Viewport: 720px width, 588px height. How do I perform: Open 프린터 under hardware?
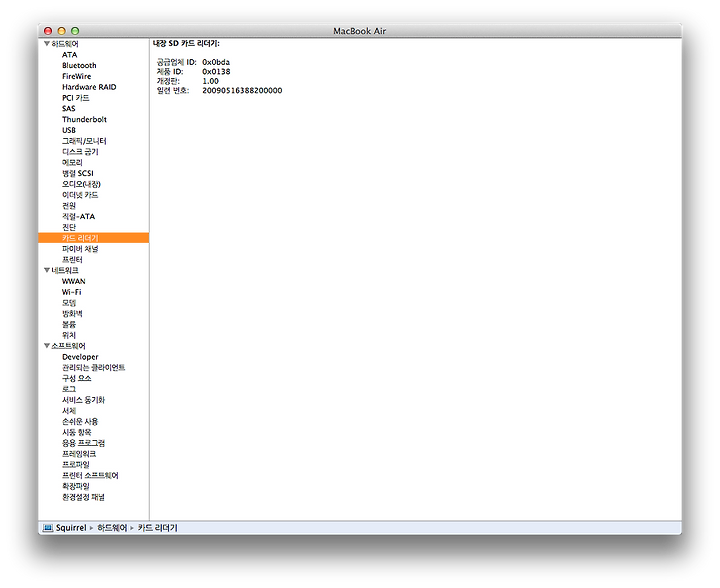pos(72,259)
